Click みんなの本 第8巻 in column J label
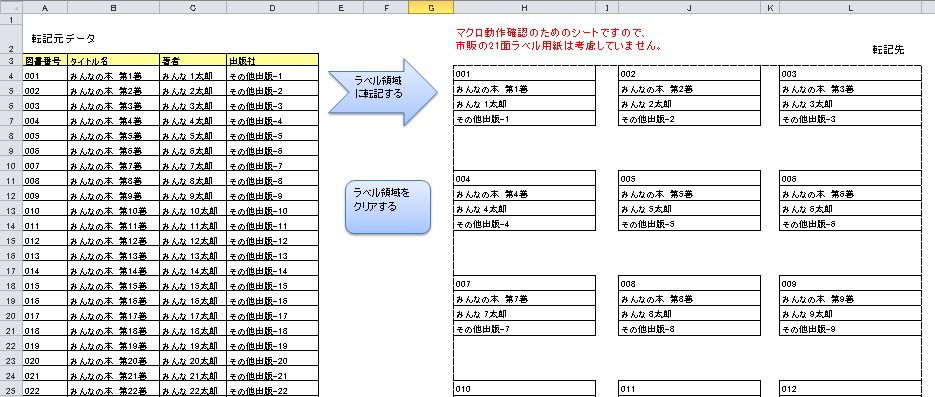 [689, 299]
